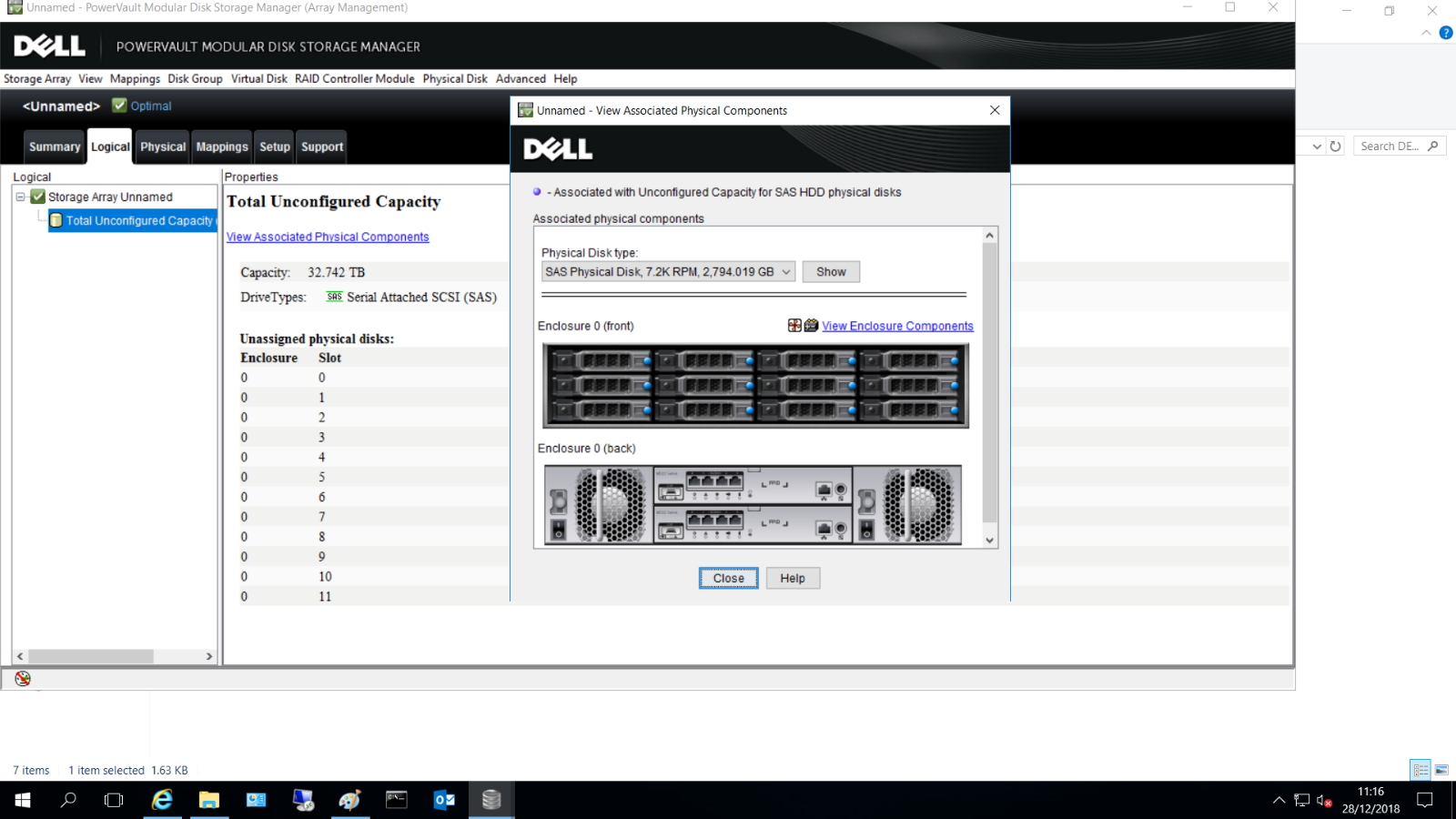
Task: Switch to the Logical tab
Action: coord(110,147)
